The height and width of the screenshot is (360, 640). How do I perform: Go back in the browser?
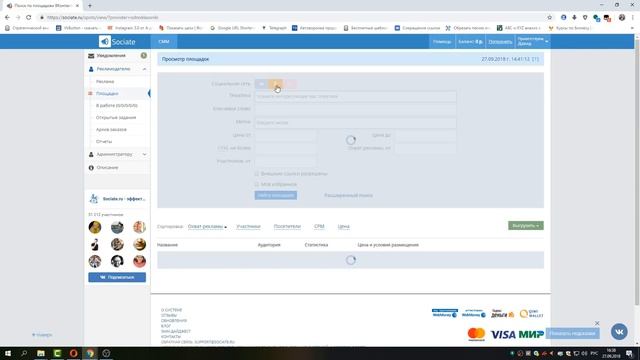click(7, 18)
